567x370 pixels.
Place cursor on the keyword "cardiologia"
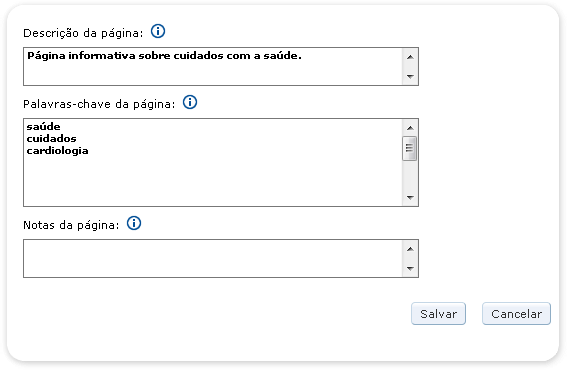click(x=57, y=151)
